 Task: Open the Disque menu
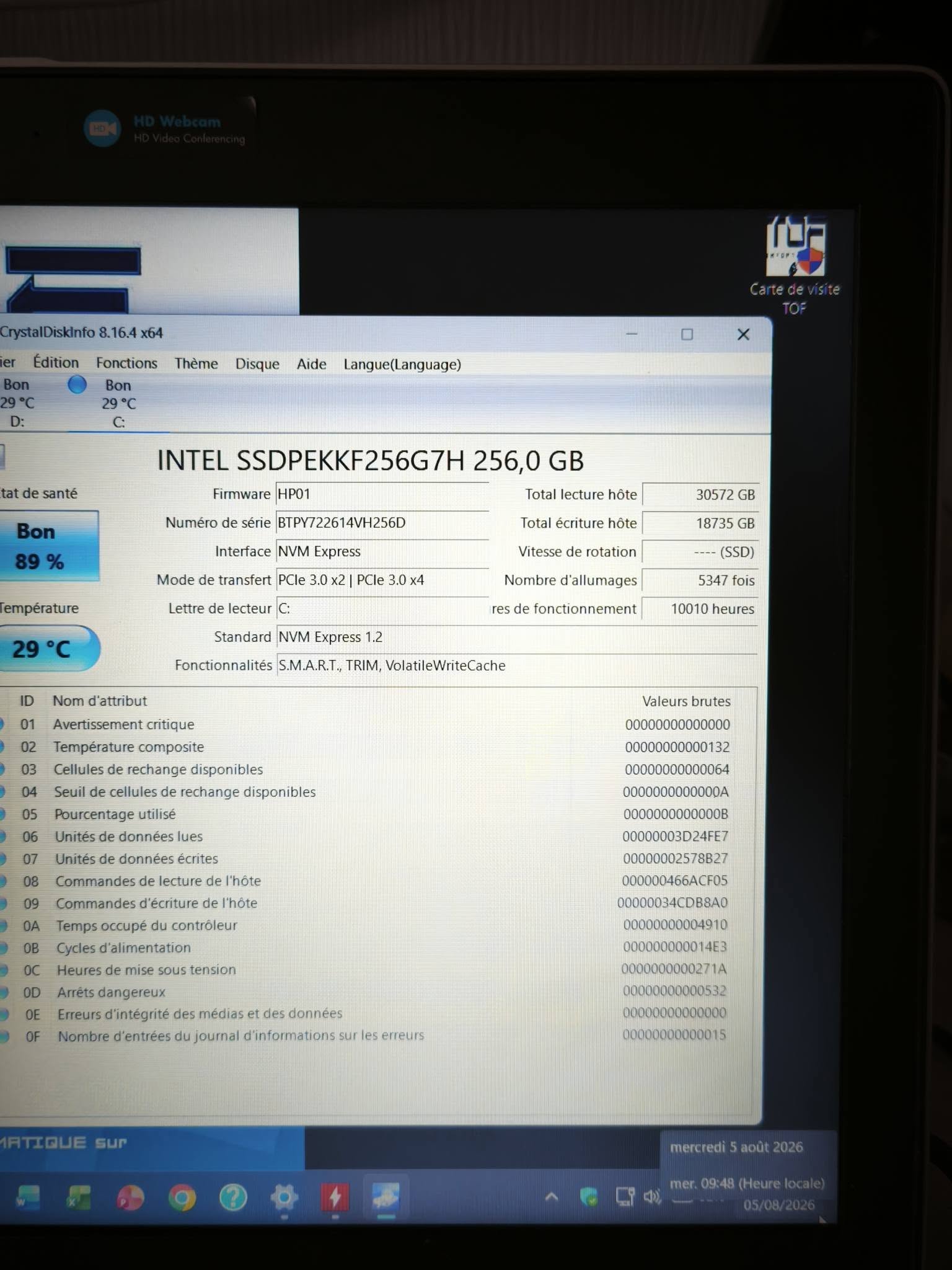point(257,364)
